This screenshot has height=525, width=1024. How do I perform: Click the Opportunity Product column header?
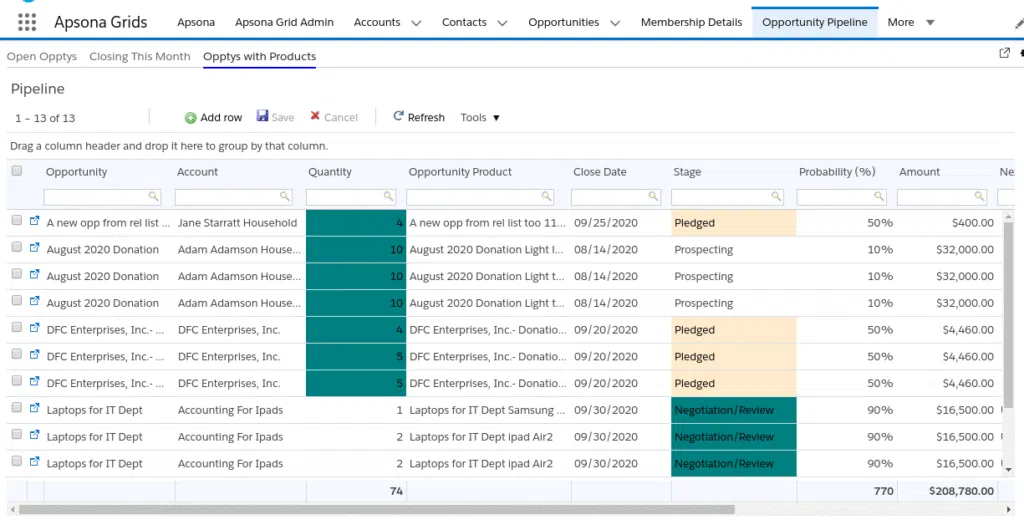pyautogui.click(x=460, y=172)
